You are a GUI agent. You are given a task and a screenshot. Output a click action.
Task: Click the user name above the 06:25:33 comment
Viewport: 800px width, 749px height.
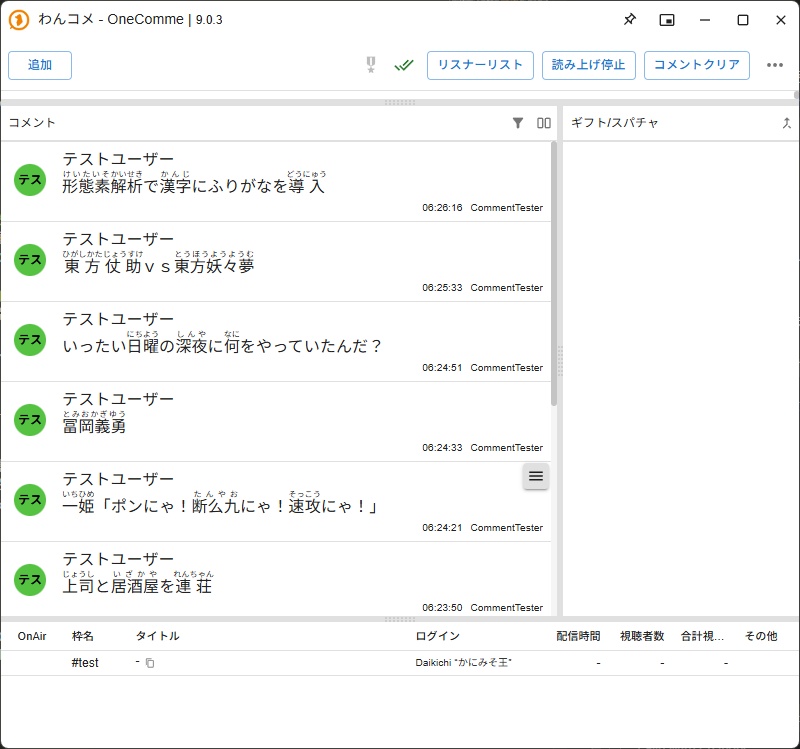118,239
